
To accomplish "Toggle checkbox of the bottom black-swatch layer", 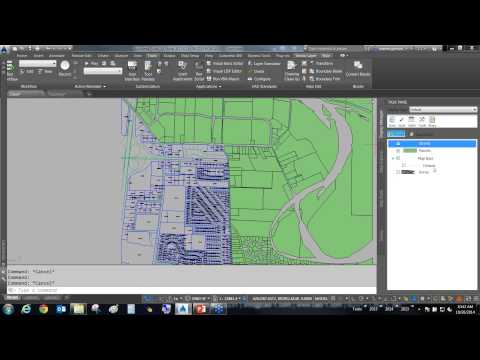I will point(398,172).
